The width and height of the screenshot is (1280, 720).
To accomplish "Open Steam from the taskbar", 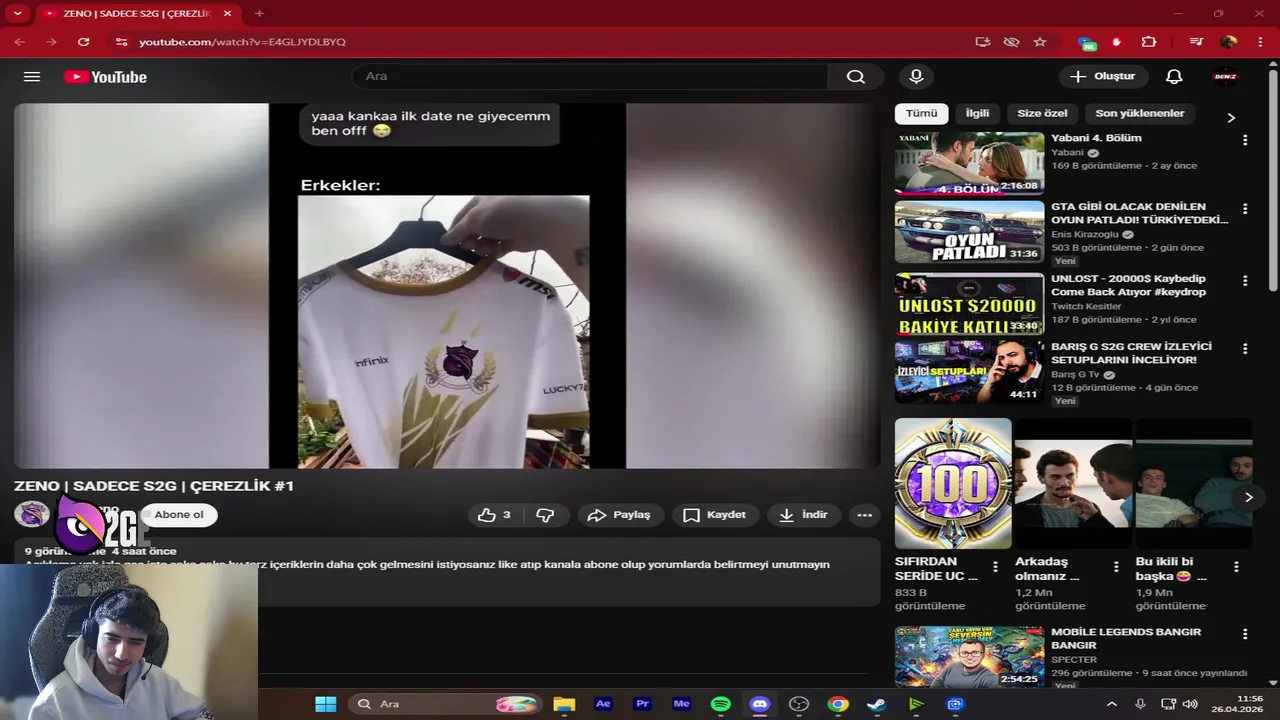I will [876, 704].
